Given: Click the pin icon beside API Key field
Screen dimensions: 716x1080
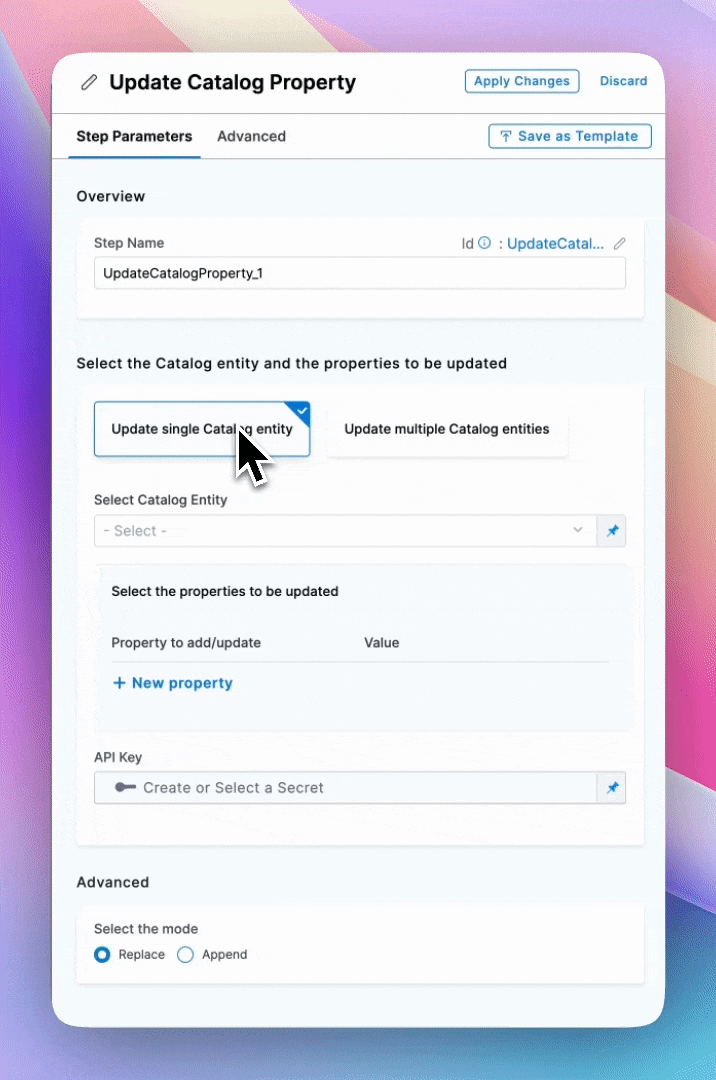Looking at the screenshot, I should [612, 788].
